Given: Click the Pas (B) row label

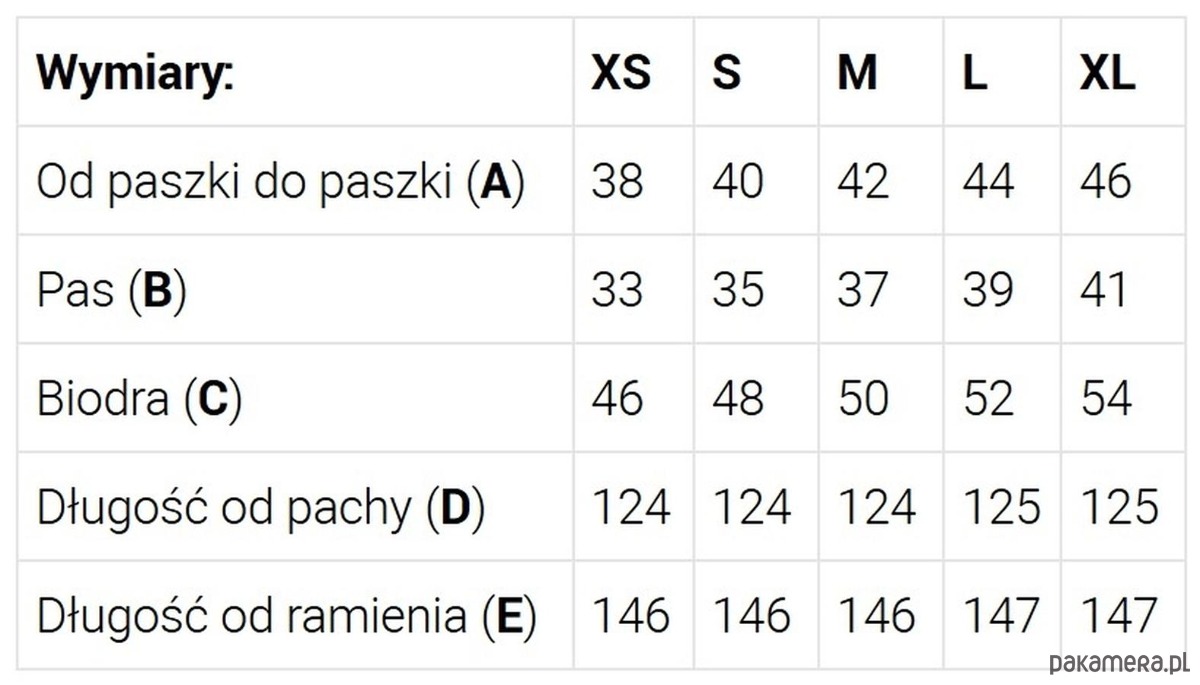Looking at the screenshot, I should pyautogui.click(x=111, y=290).
